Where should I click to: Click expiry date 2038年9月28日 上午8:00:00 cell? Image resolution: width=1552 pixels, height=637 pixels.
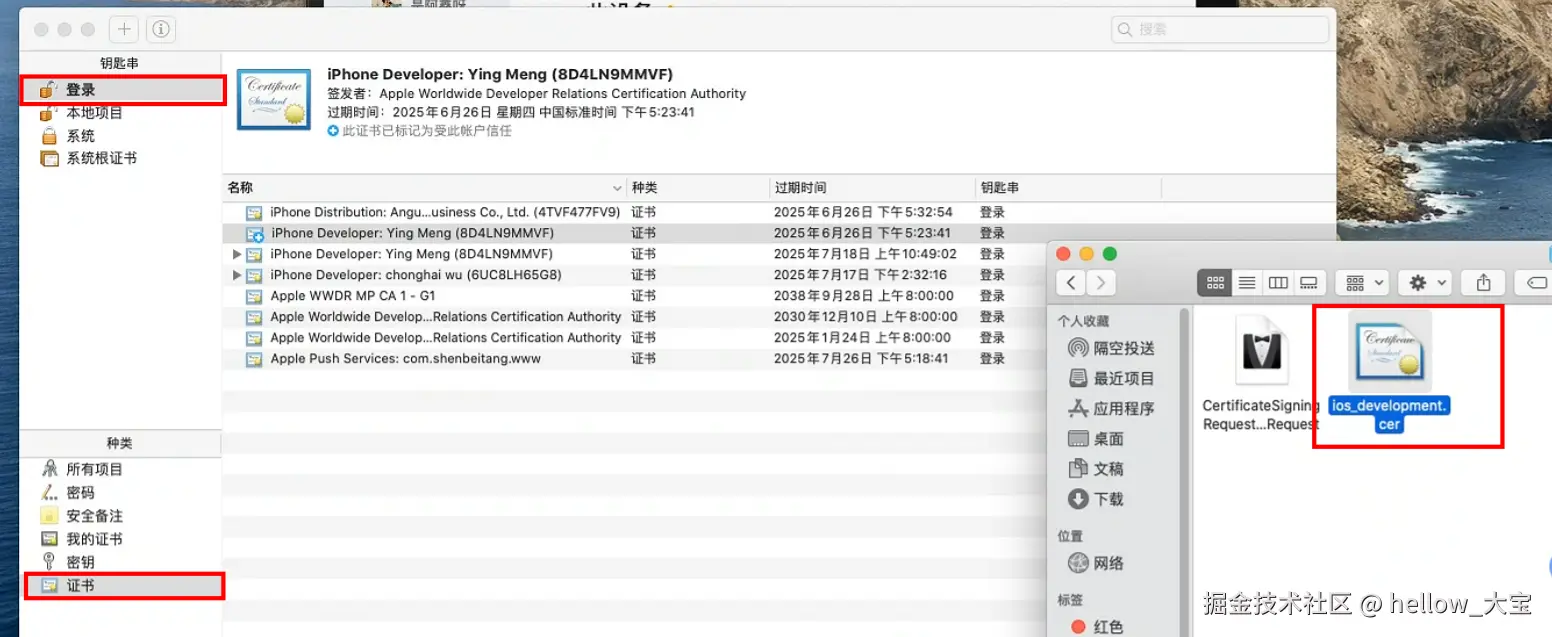(x=863, y=296)
